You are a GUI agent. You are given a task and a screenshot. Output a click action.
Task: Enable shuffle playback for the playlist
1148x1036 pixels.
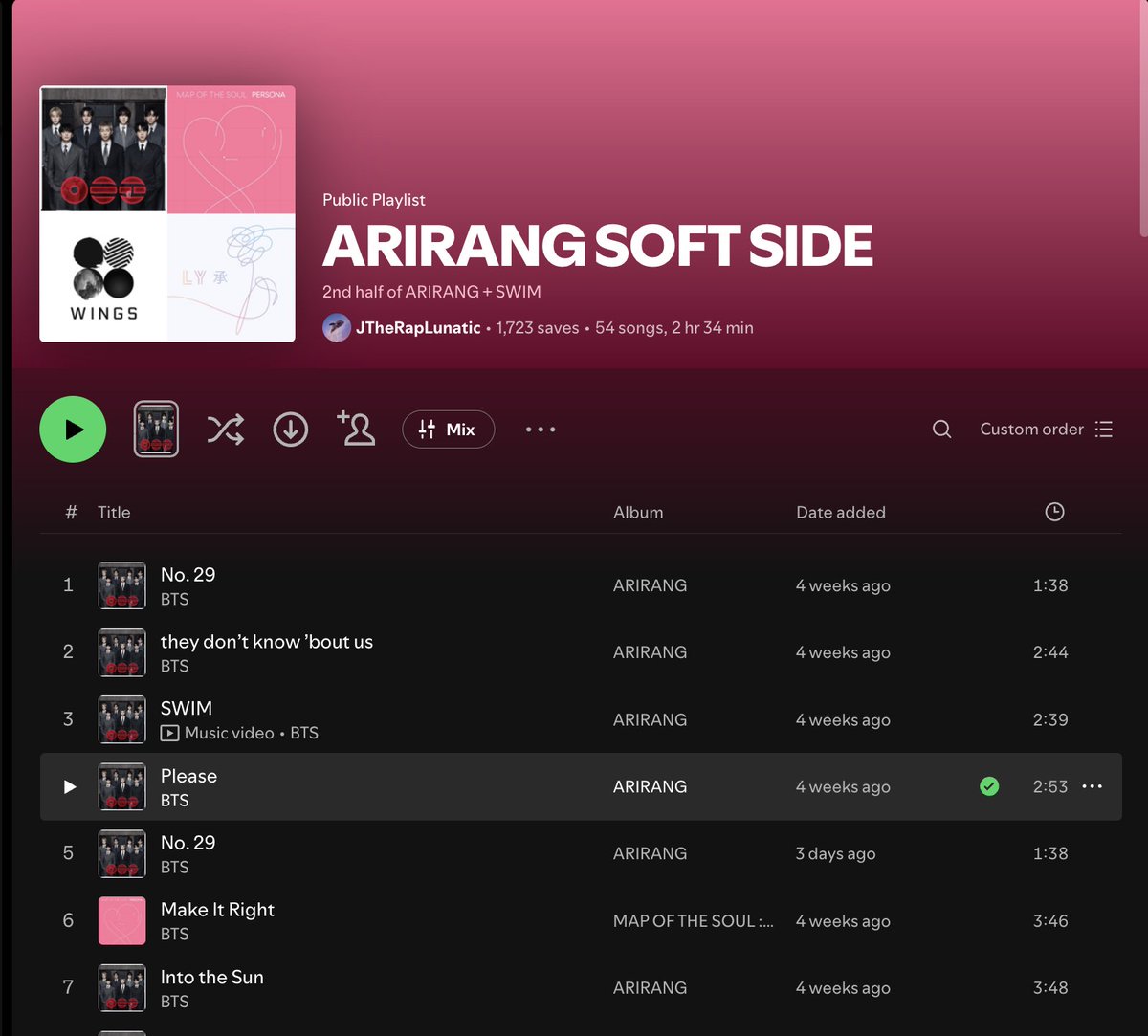click(225, 429)
